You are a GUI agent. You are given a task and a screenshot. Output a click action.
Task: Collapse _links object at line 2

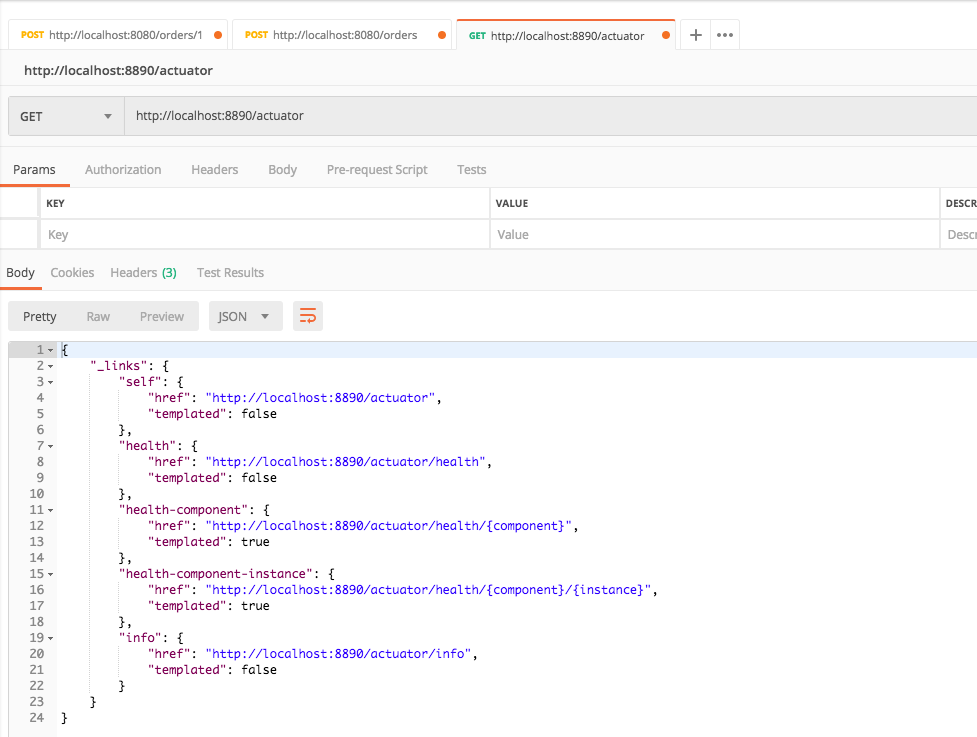[50, 366]
